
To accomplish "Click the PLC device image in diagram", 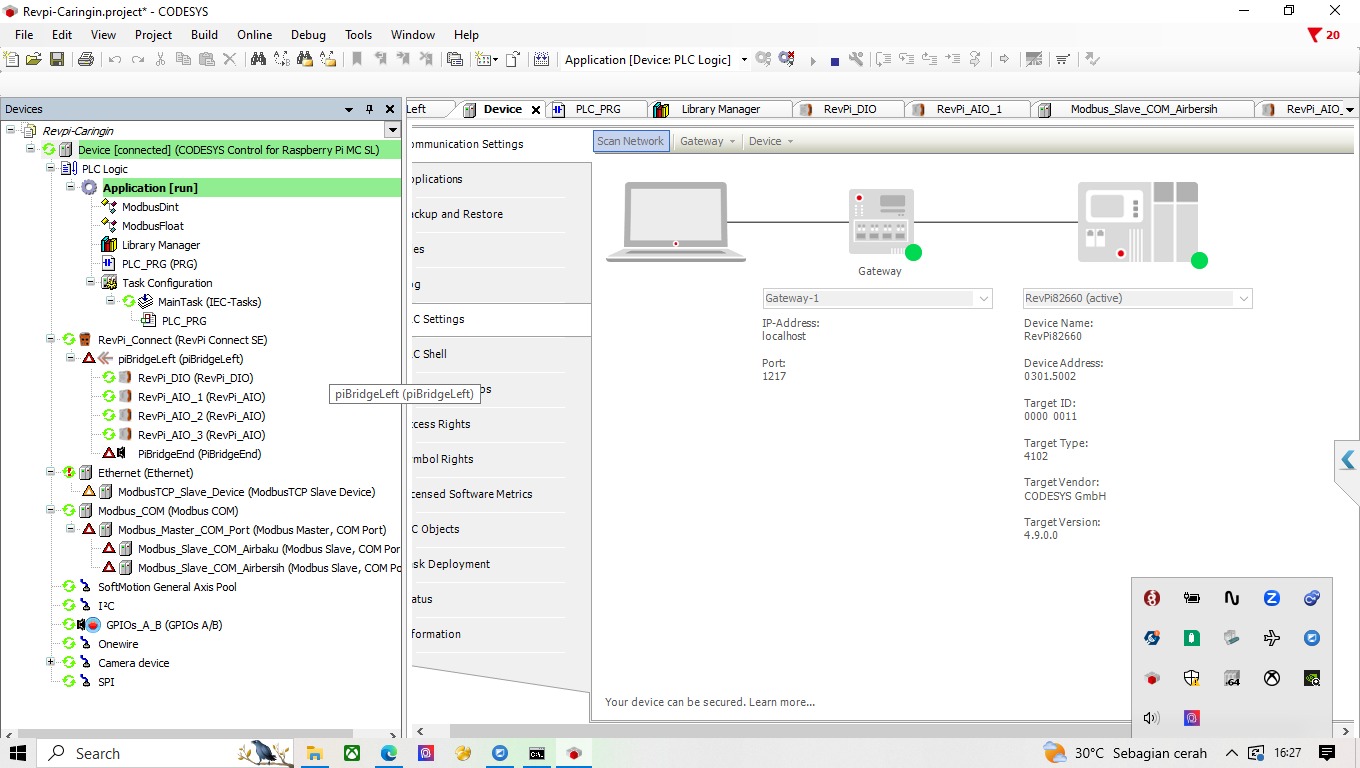I will click(x=1138, y=222).
